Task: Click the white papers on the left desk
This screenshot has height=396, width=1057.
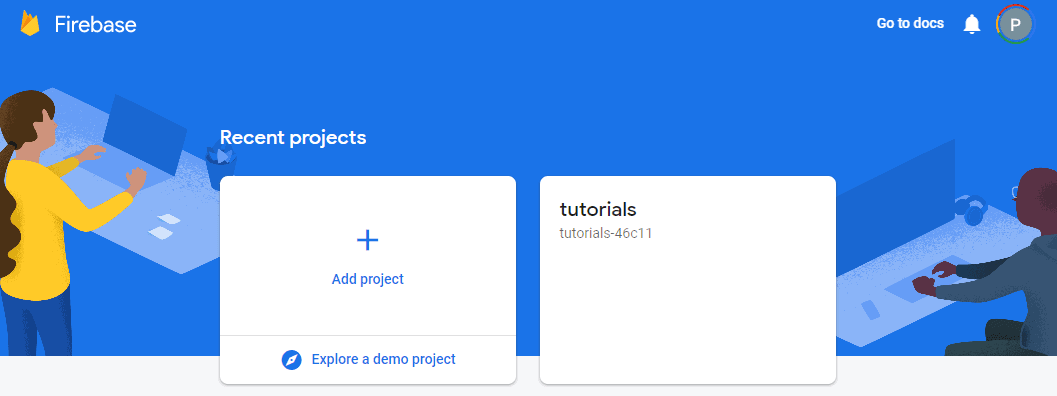Action: pyautogui.click(x=164, y=227)
